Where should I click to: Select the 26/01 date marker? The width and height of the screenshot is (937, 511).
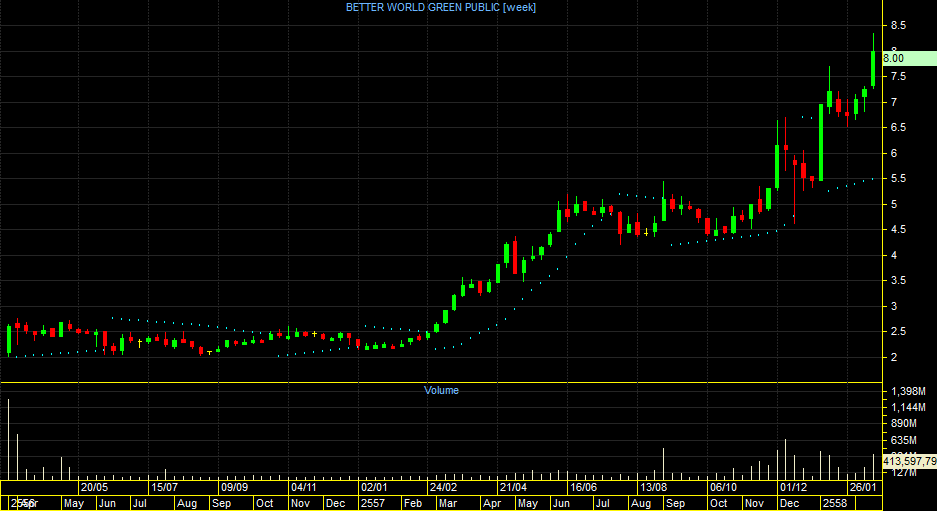[x=865, y=487]
